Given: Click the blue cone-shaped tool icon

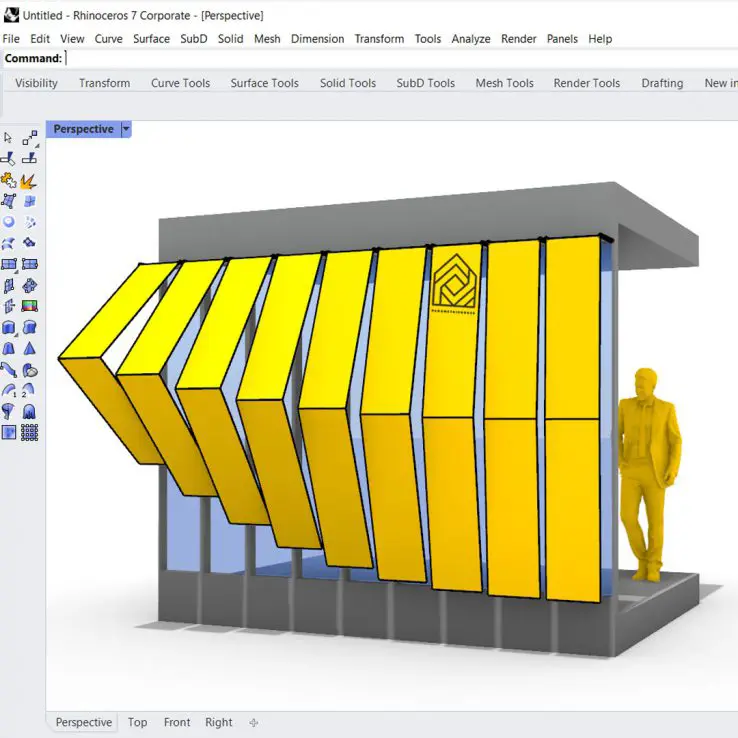Looking at the screenshot, I should click(29, 348).
